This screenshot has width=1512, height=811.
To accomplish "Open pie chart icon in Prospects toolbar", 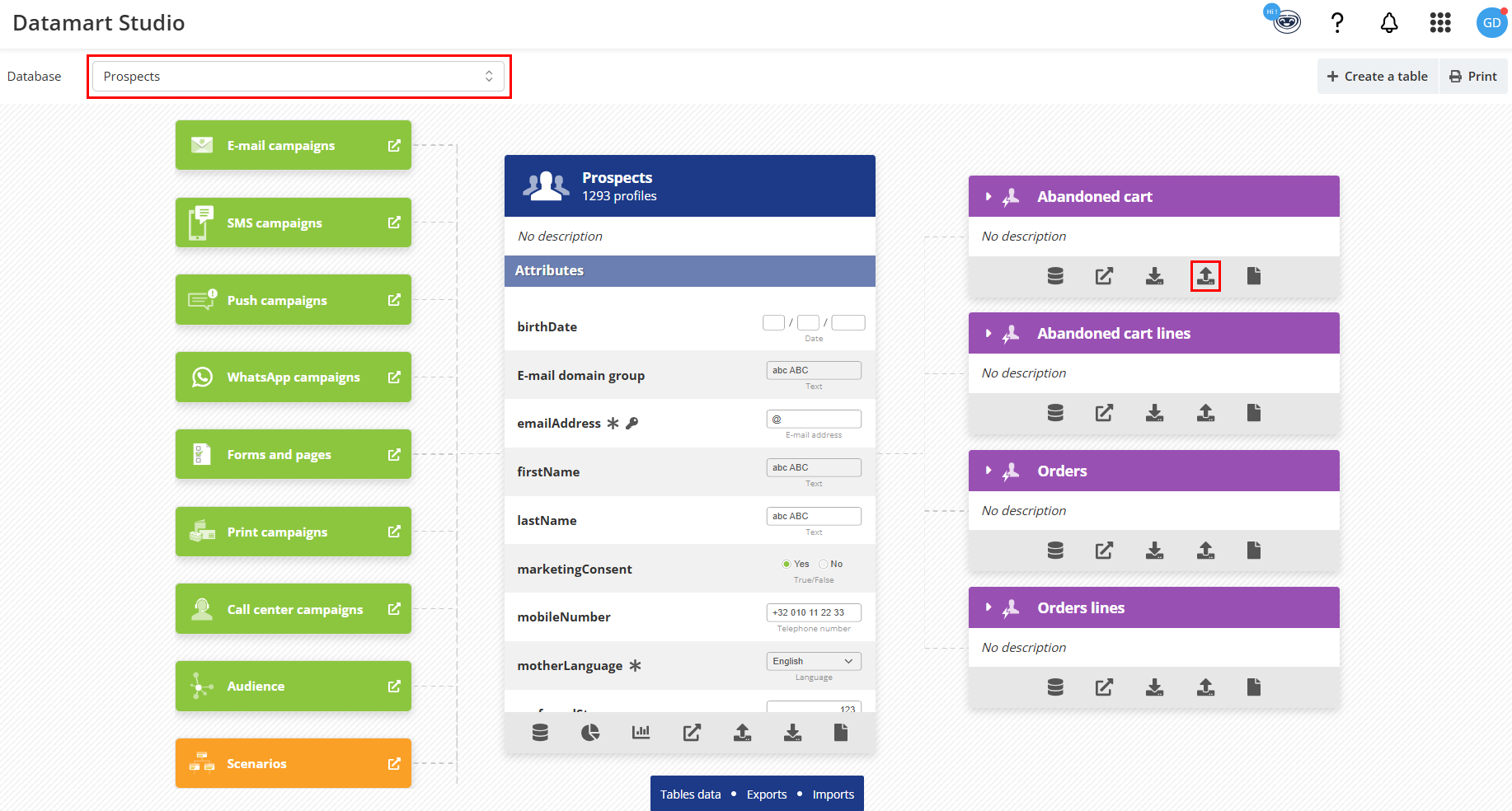I will click(590, 733).
